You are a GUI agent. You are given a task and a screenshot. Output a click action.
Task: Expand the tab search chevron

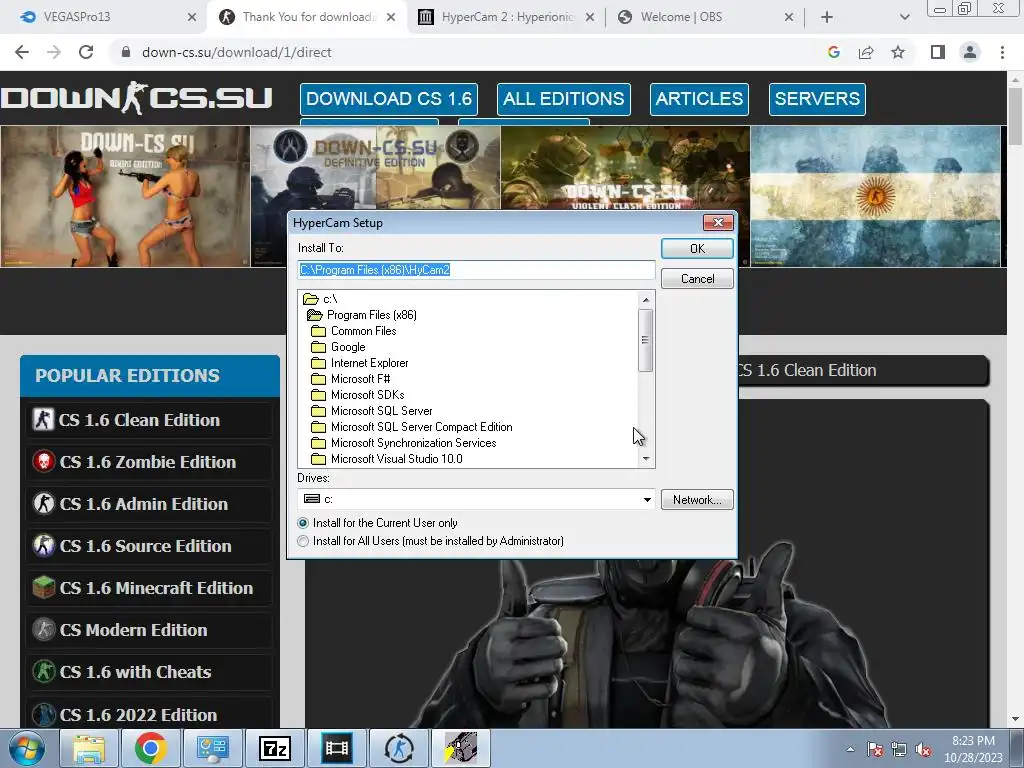click(x=904, y=17)
